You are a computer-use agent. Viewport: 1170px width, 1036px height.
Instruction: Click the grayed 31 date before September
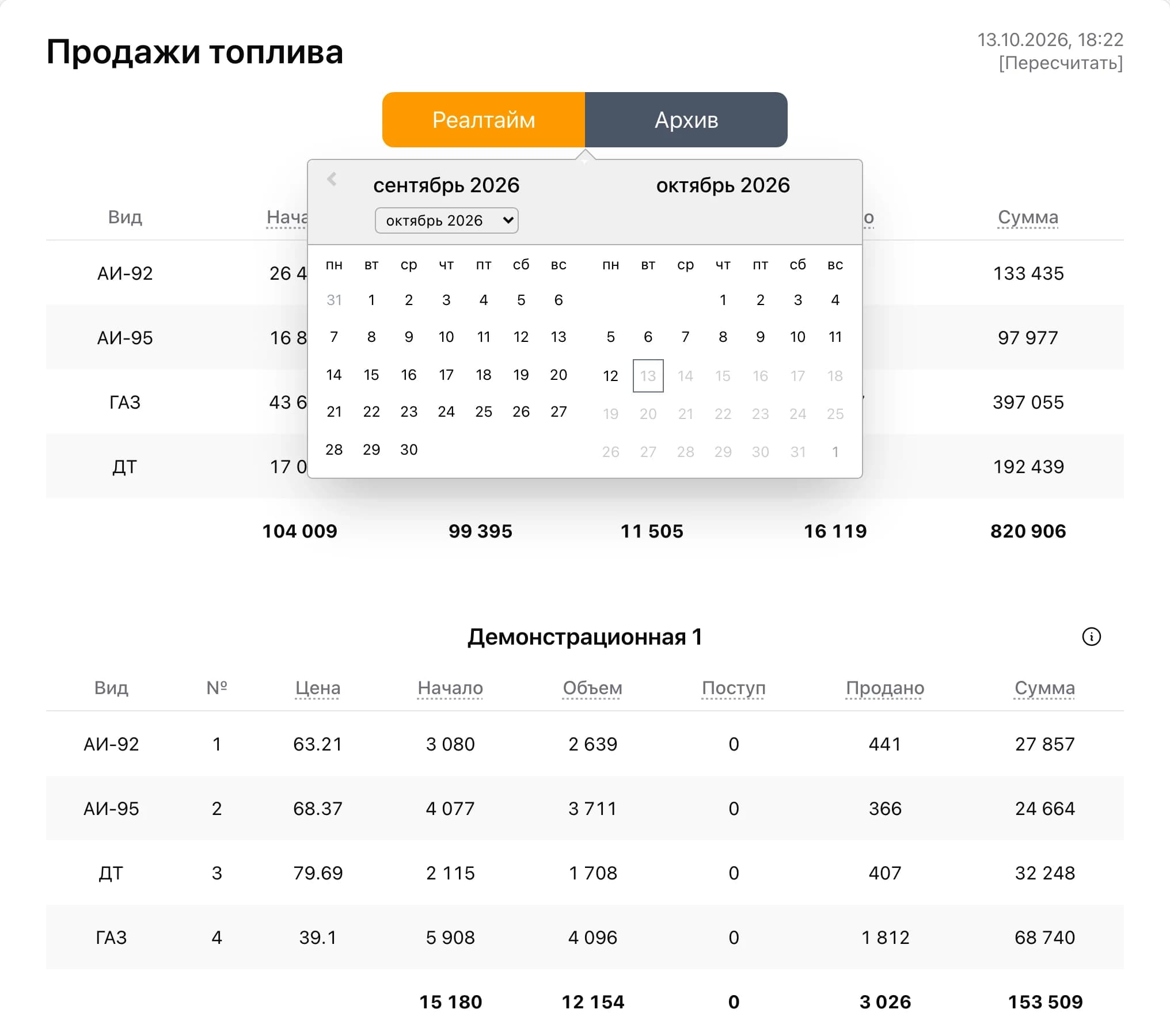point(334,300)
